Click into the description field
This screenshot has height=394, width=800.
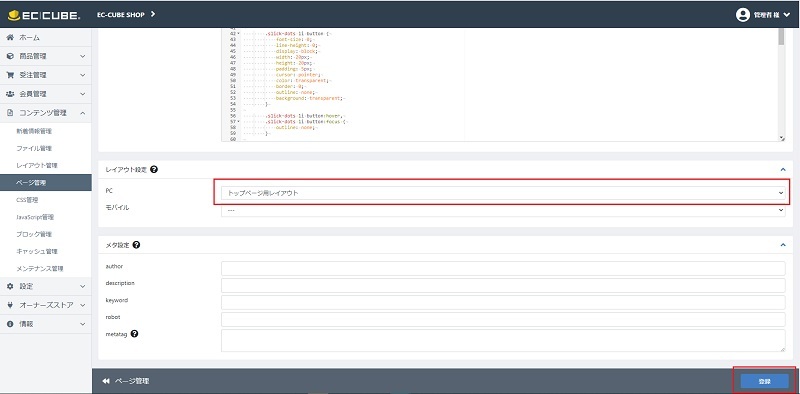click(503, 285)
